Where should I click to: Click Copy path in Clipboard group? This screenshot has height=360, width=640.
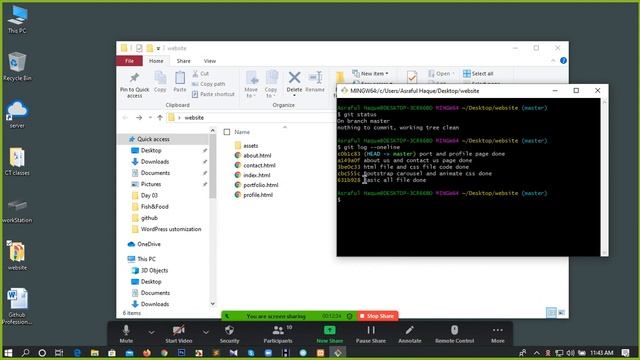click(209, 84)
